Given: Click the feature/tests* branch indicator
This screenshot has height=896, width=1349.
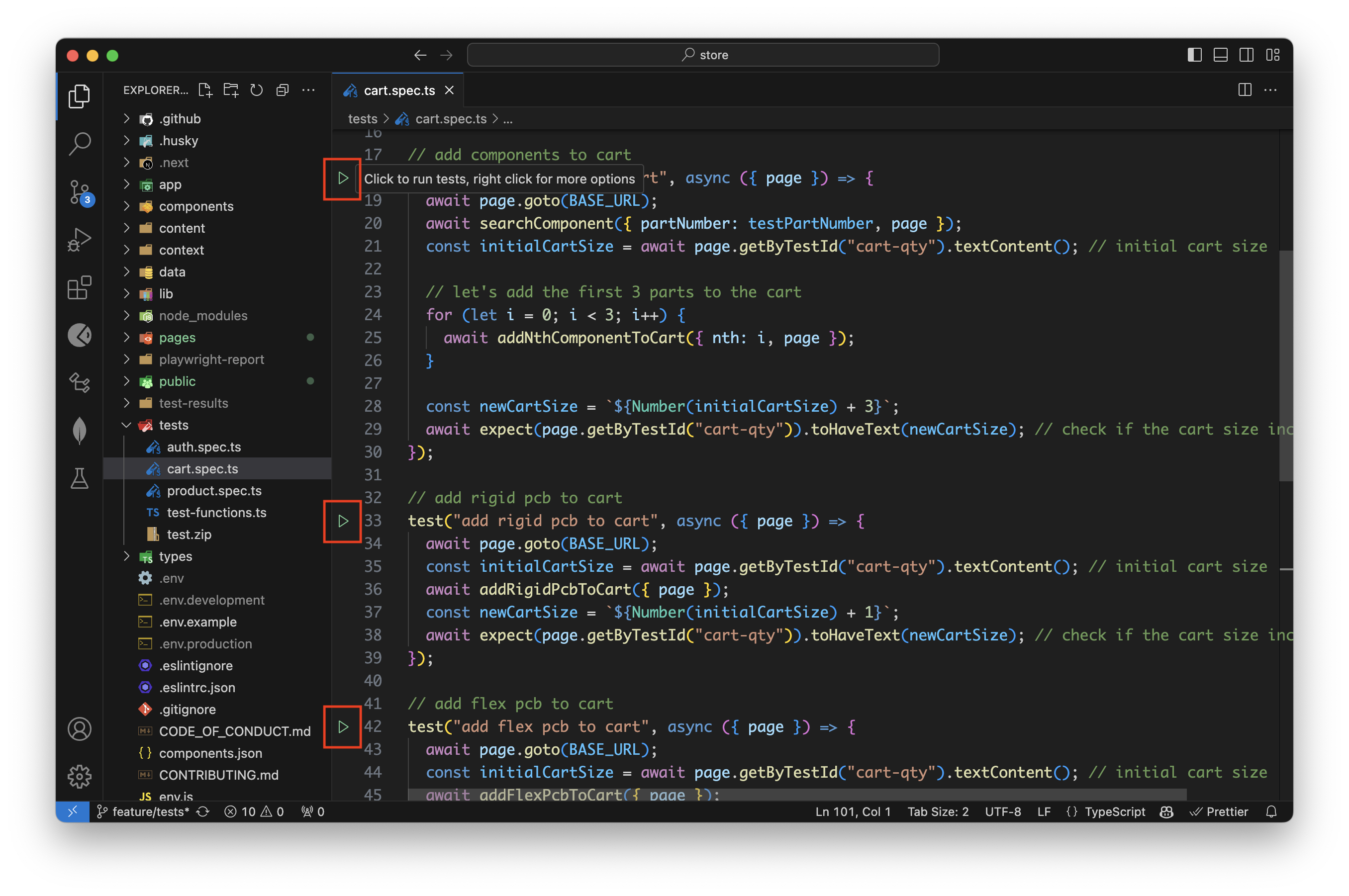Looking at the screenshot, I should click(143, 811).
